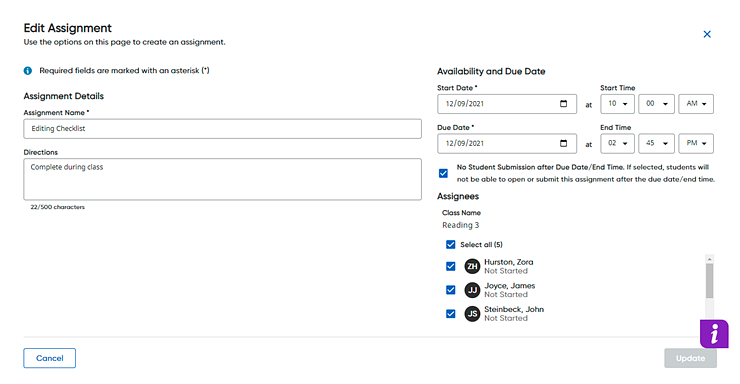Toggle the Select all (5) checkbox
Image resolution: width=740 pixels, height=384 pixels.
[x=451, y=244]
